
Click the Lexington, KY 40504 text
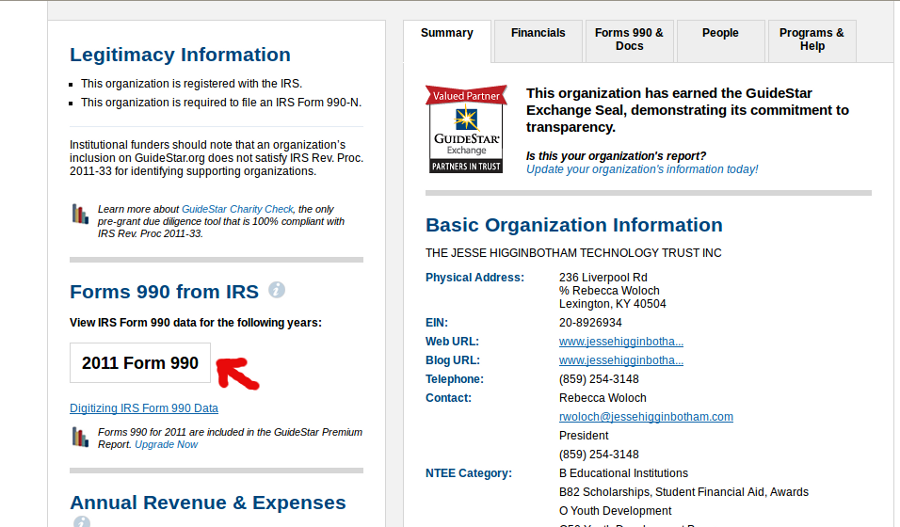click(612, 304)
